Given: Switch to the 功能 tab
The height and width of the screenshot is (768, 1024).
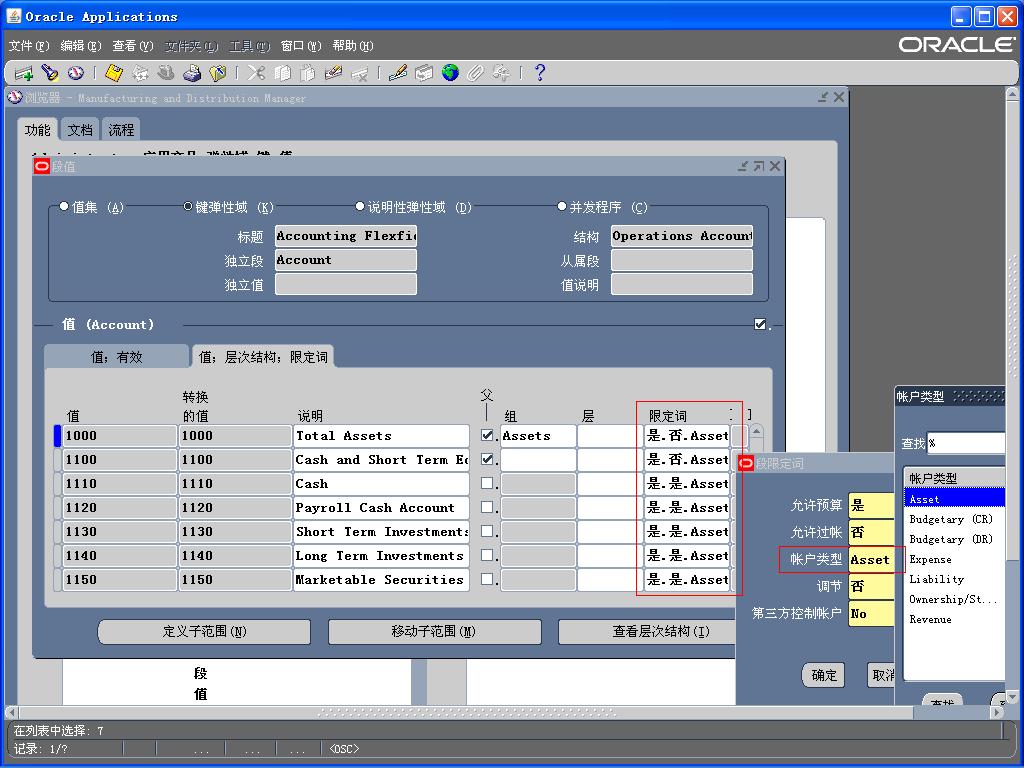Looking at the screenshot, I should pyautogui.click(x=38, y=130).
